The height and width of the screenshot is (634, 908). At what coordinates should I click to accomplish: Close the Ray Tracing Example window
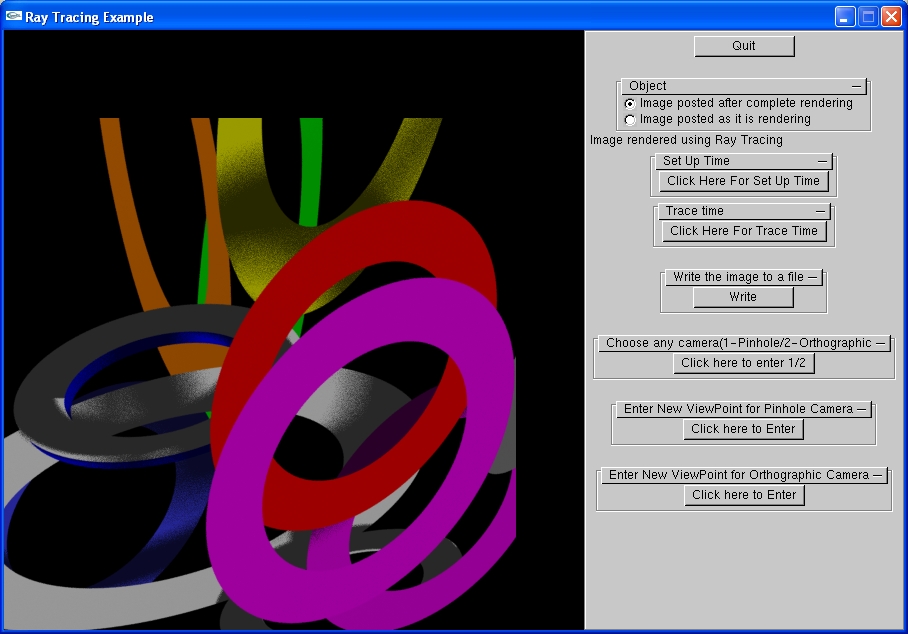(x=891, y=17)
